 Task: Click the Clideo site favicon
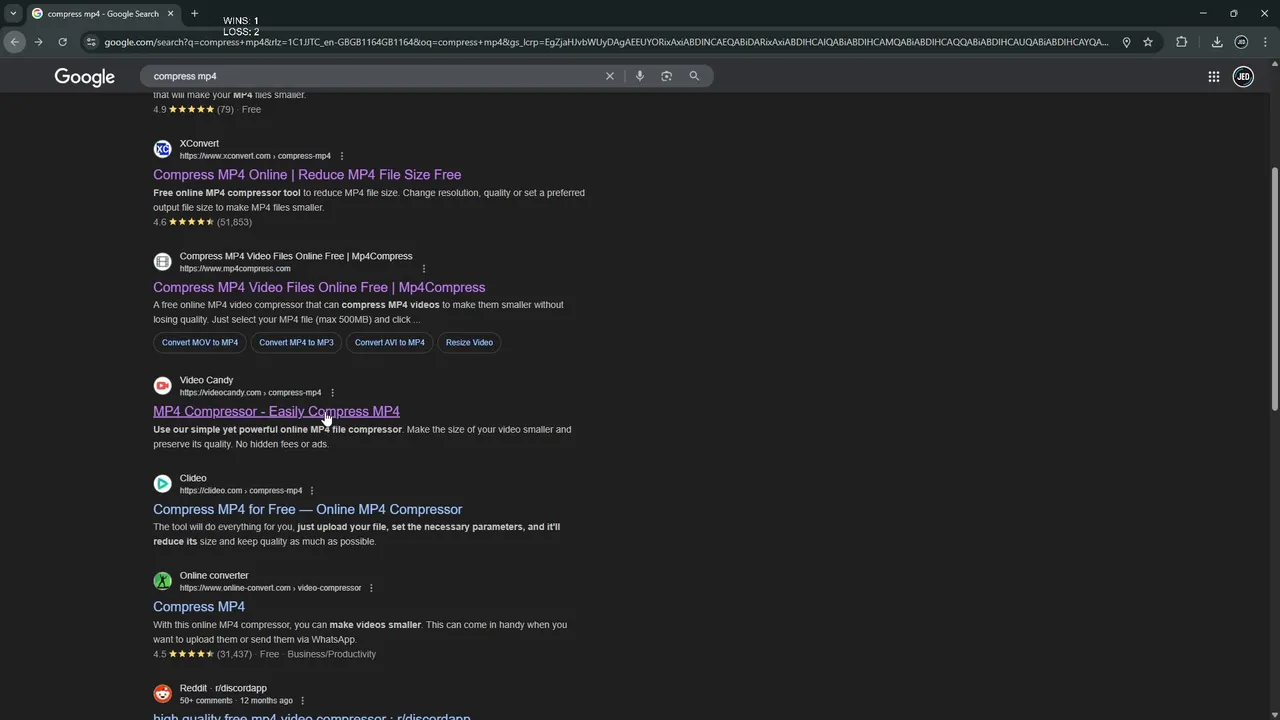tap(162, 484)
